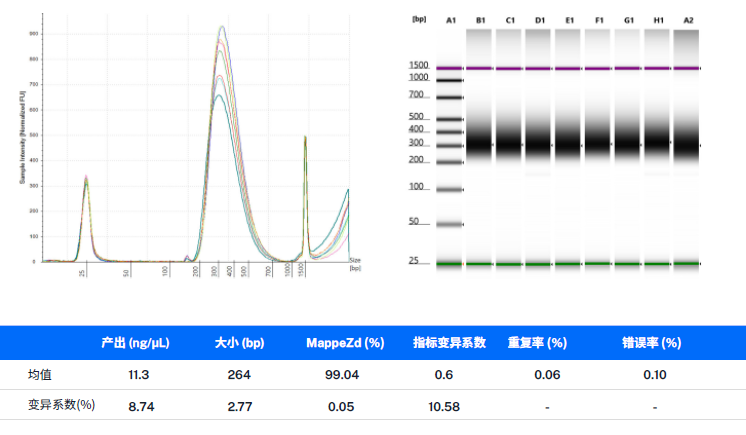The height and width of the screenshot is (435, 746).
Task: Click the 700 ladder size label on gel
Action: (x=417, y=95)
